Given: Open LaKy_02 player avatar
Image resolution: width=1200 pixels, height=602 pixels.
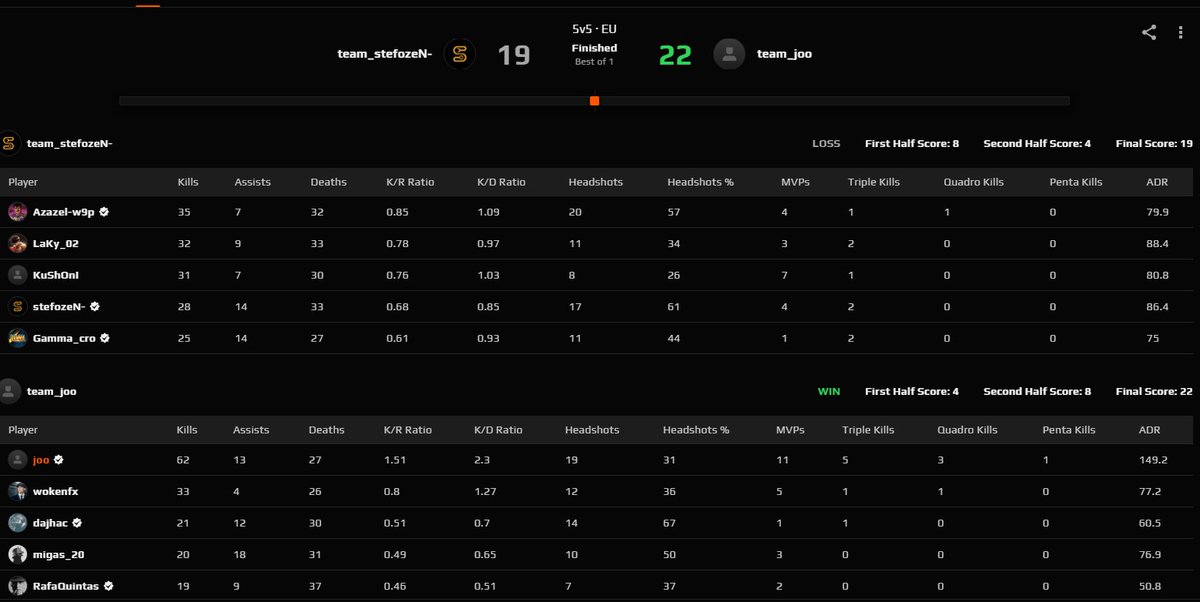Looking at the screenshot, I should (17, 243).
